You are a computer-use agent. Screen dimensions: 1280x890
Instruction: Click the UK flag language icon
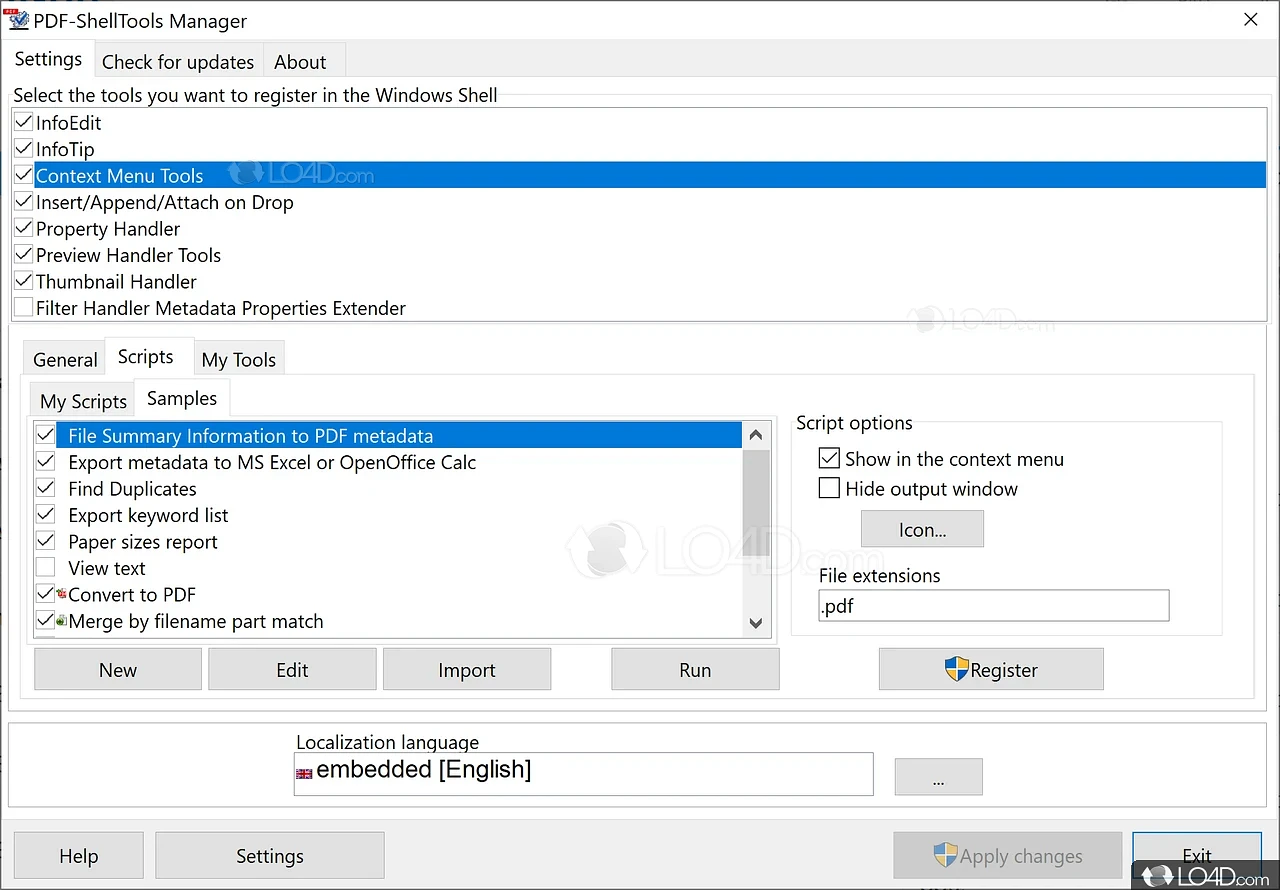(304, 773)
